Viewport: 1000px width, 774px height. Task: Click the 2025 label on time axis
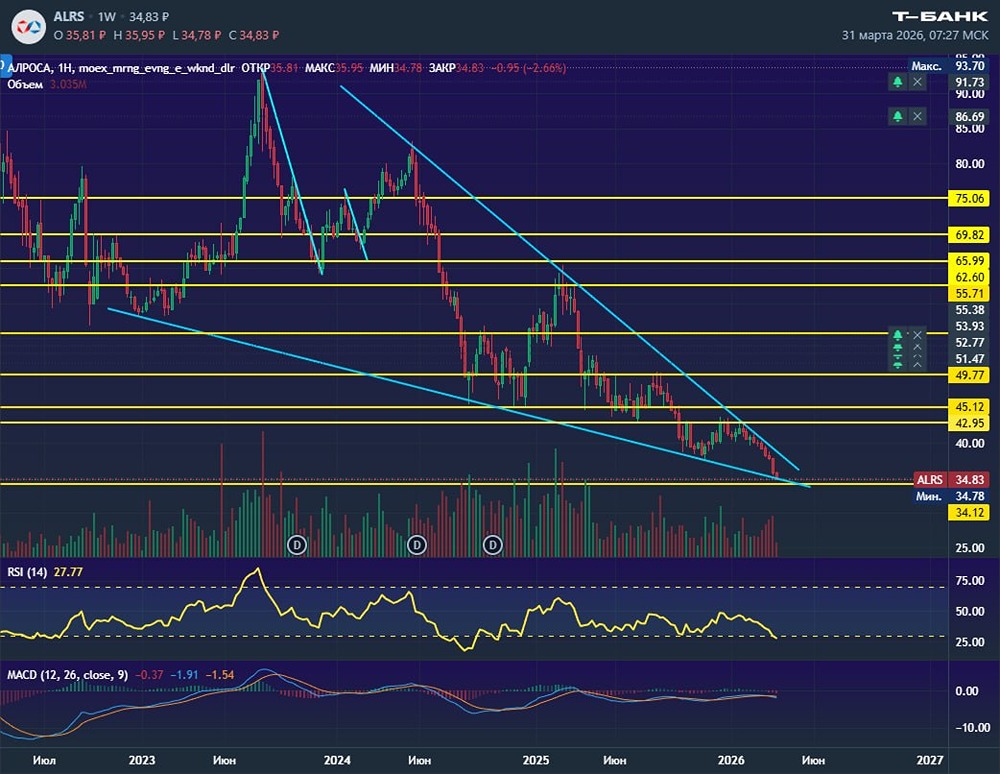point(536,761)
